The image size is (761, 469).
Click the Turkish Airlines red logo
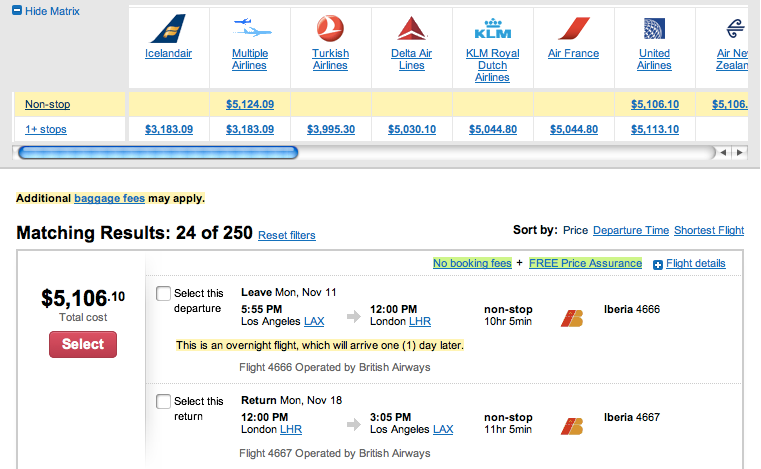pyautogui.click(x=330, y=26)
